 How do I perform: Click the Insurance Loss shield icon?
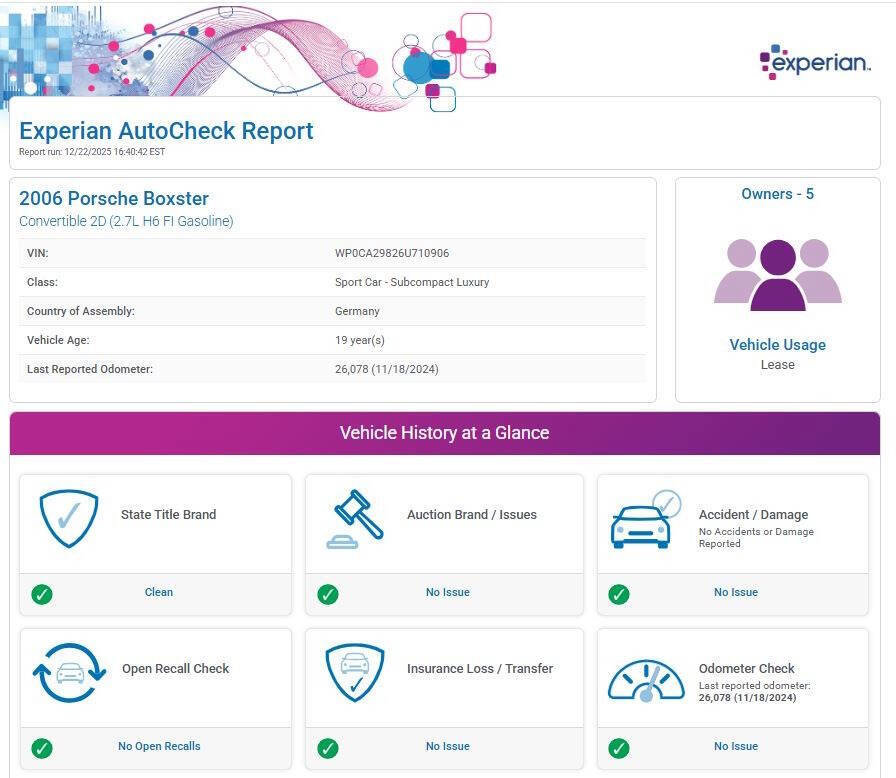coord(355,672)
